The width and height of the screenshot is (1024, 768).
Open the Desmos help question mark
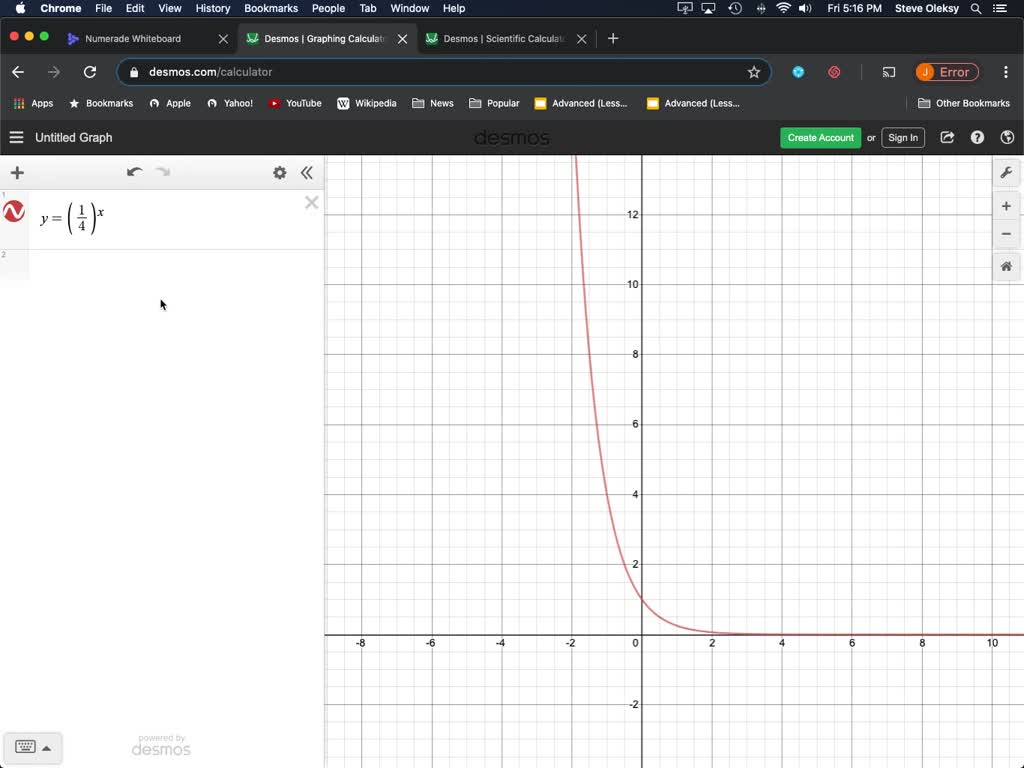pos(977,138)
